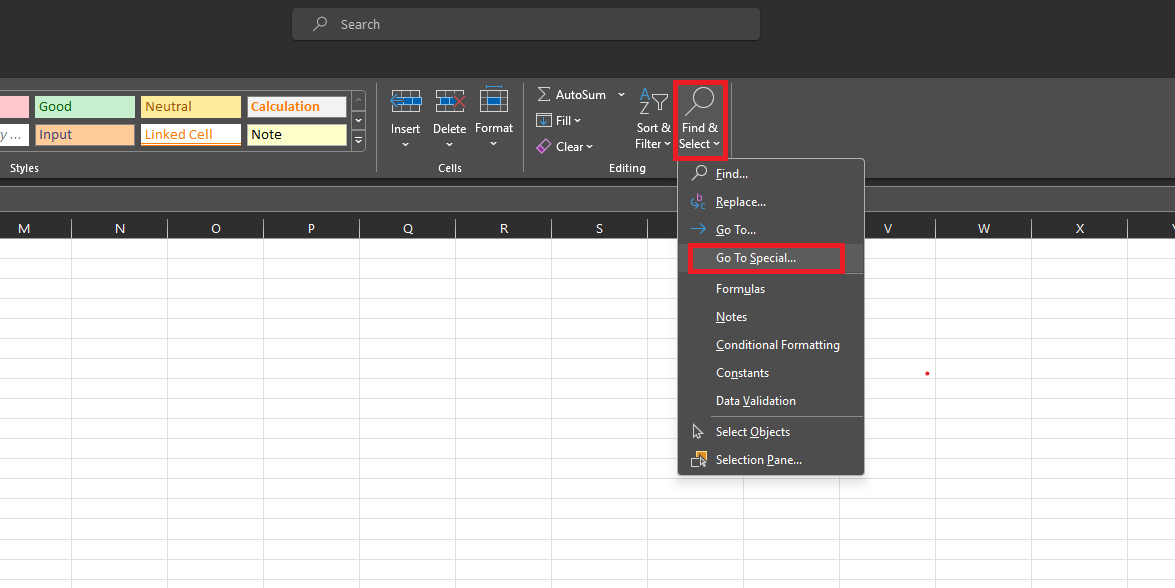The image size is (1175, 588).
Task: Click the Find & Select magnifier icon
Action: pos(699,102)
